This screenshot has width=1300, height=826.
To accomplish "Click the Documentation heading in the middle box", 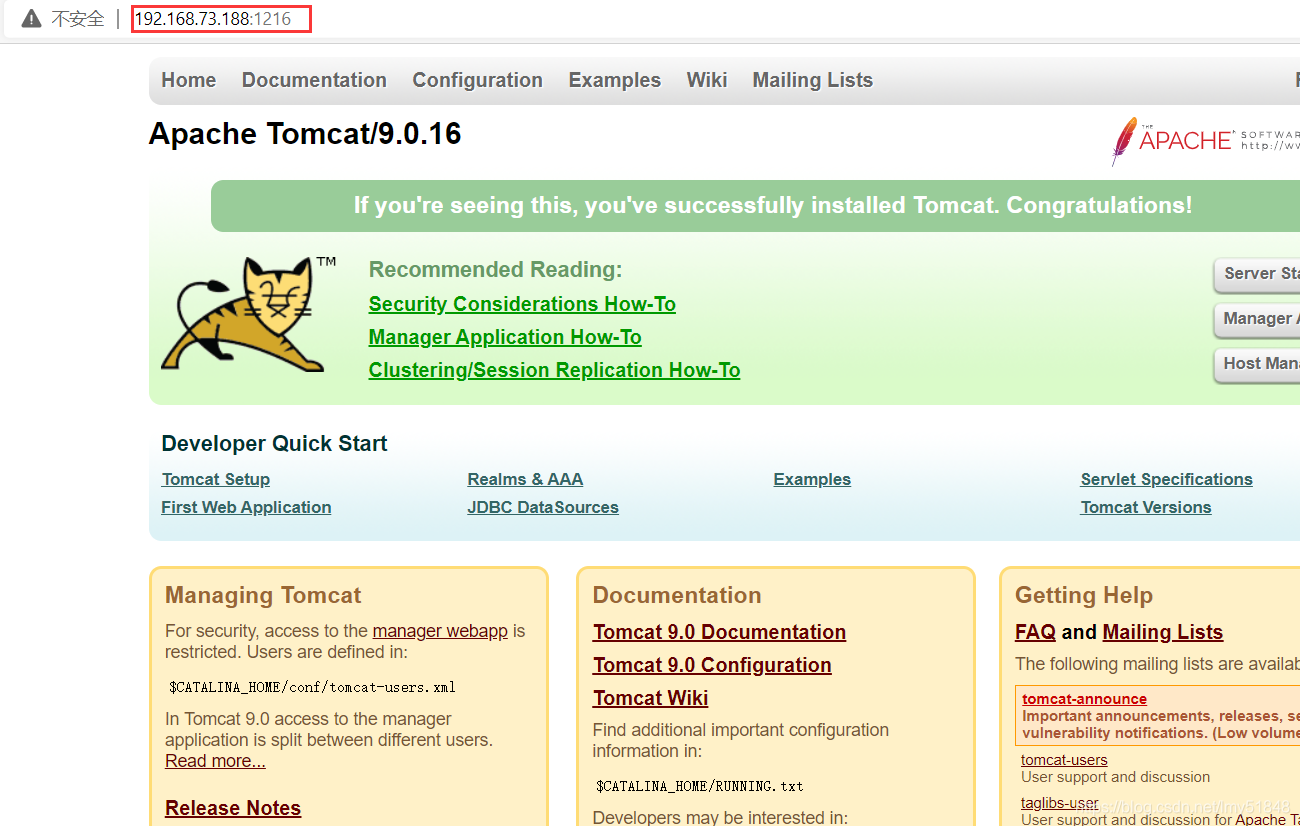I will [x=677, y=595].
